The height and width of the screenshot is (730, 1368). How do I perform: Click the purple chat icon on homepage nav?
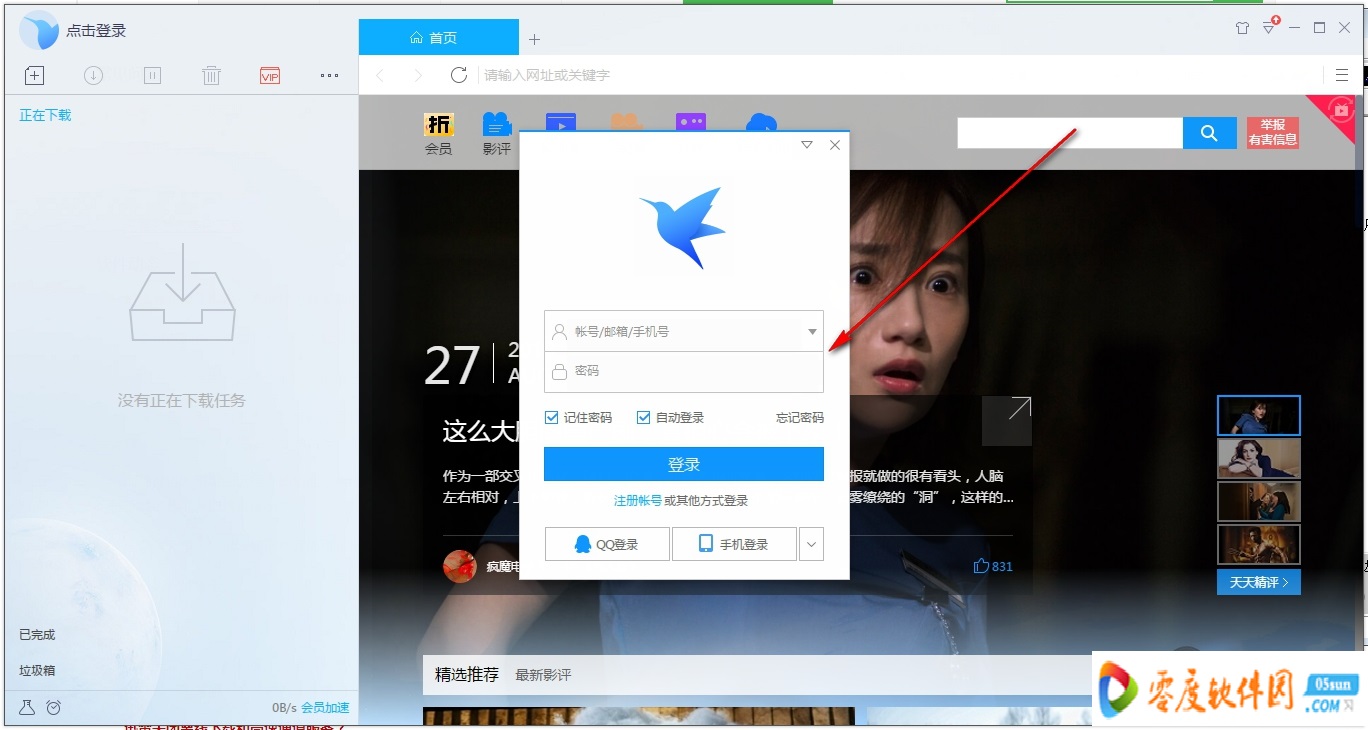point(691,122)
